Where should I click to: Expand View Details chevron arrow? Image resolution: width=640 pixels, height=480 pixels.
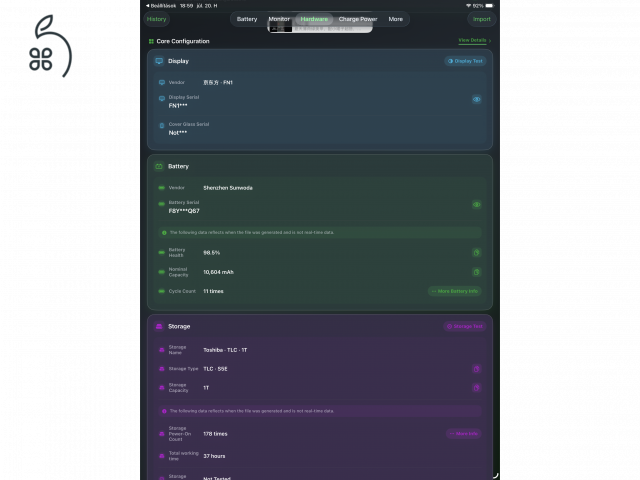(490, 41)
